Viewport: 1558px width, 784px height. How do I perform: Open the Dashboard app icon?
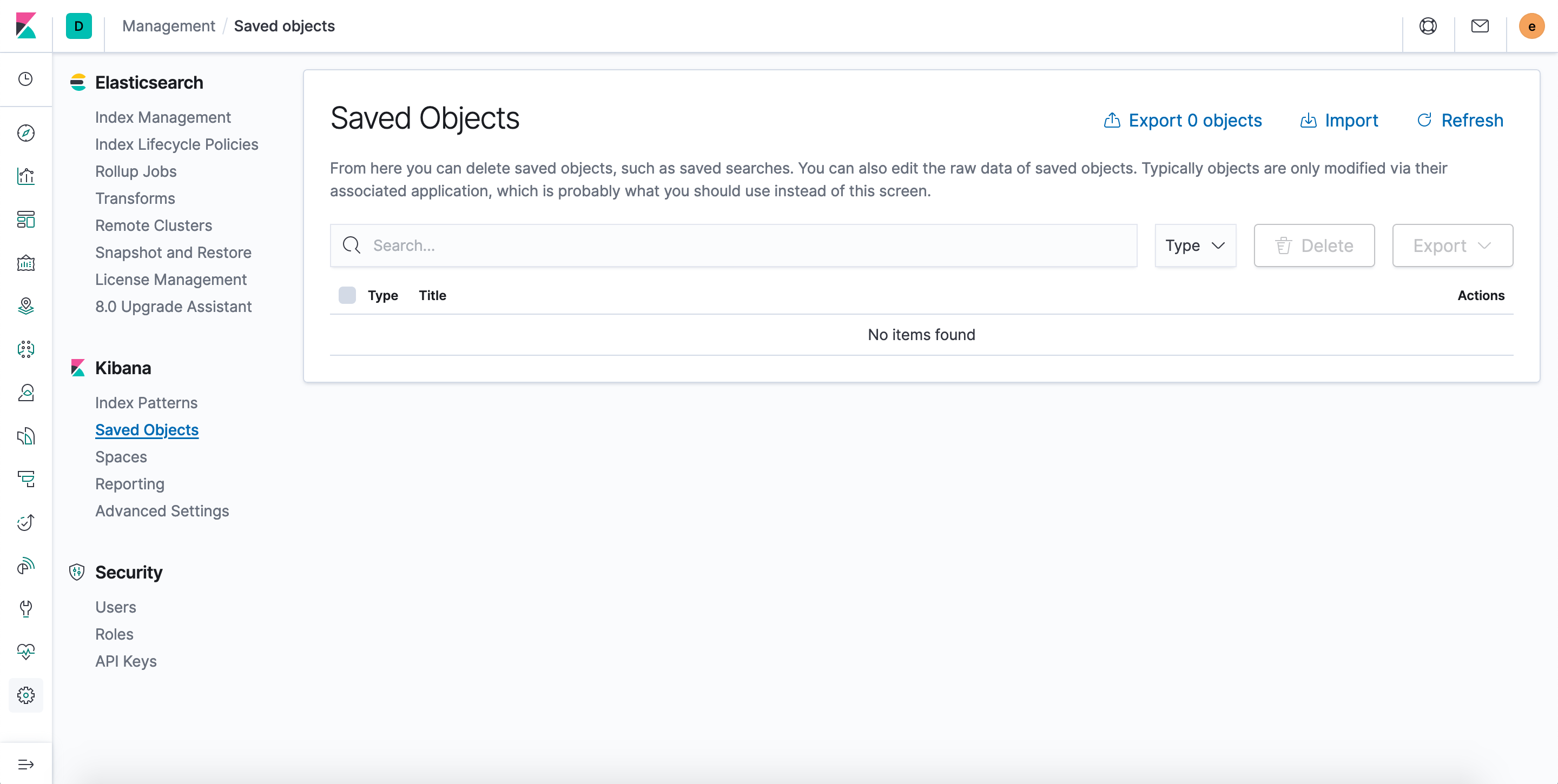click(26, 220)
